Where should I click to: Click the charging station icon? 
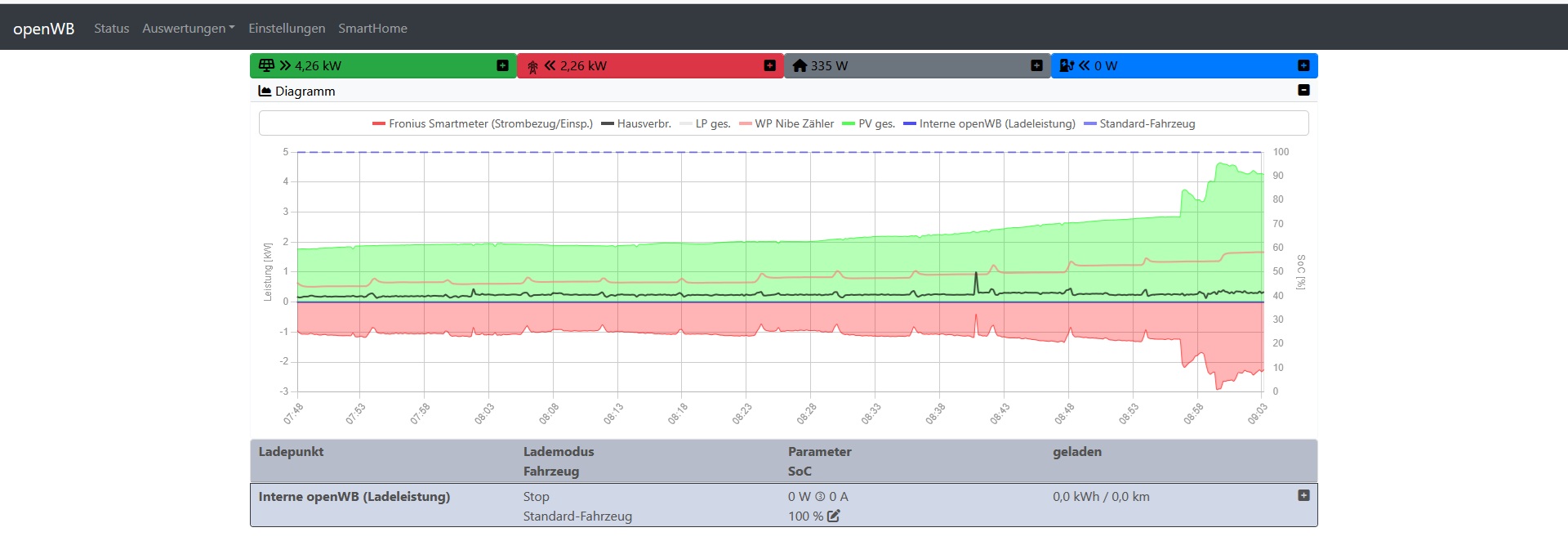1067,65
